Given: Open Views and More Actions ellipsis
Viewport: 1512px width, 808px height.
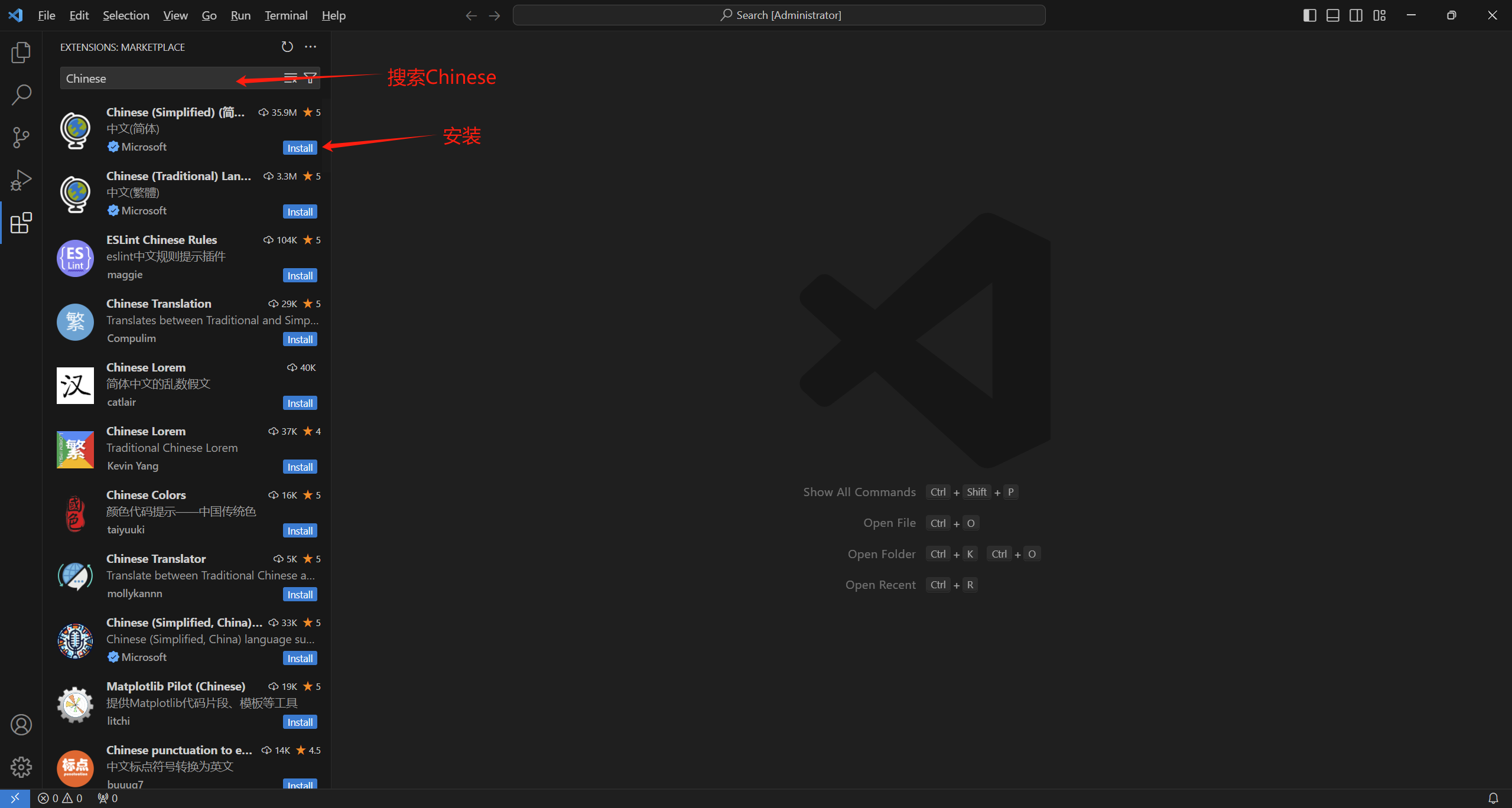Looking at the screenshot, I should coord(311,47).
